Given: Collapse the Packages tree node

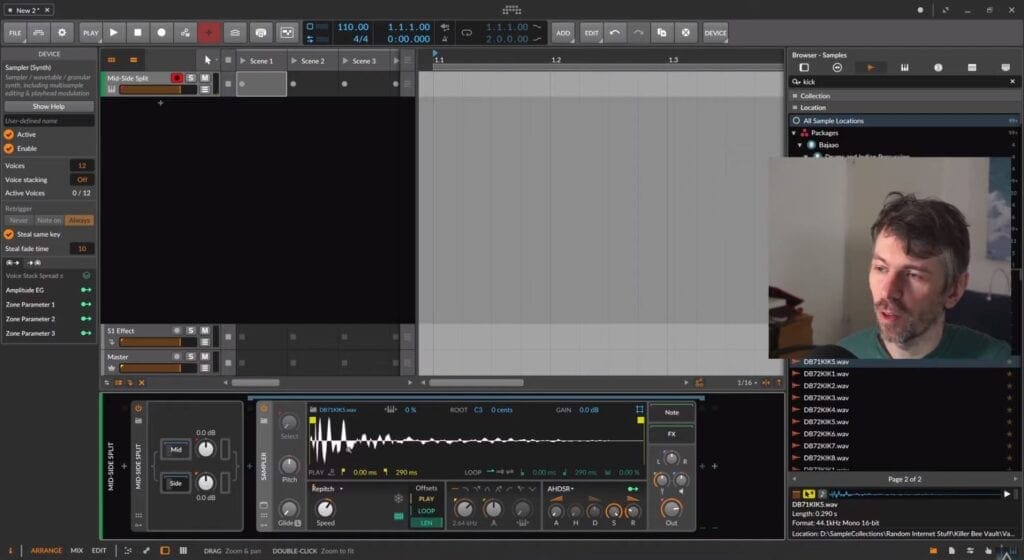Looking at the screenshot, I should coord(794,132).
